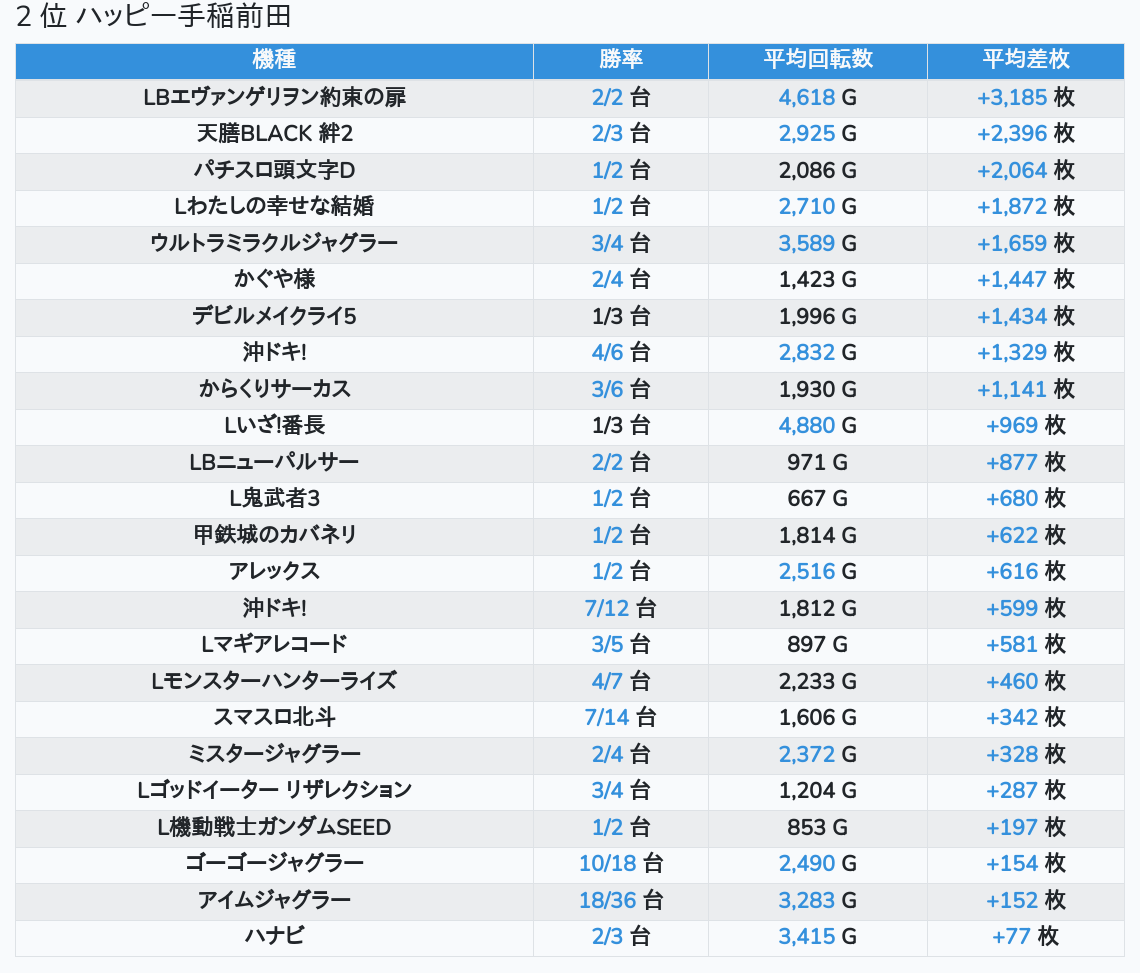Select the ゴーゴージャグラー machine name
This screenshot has width=1140, height=973.
click(274, 864)
